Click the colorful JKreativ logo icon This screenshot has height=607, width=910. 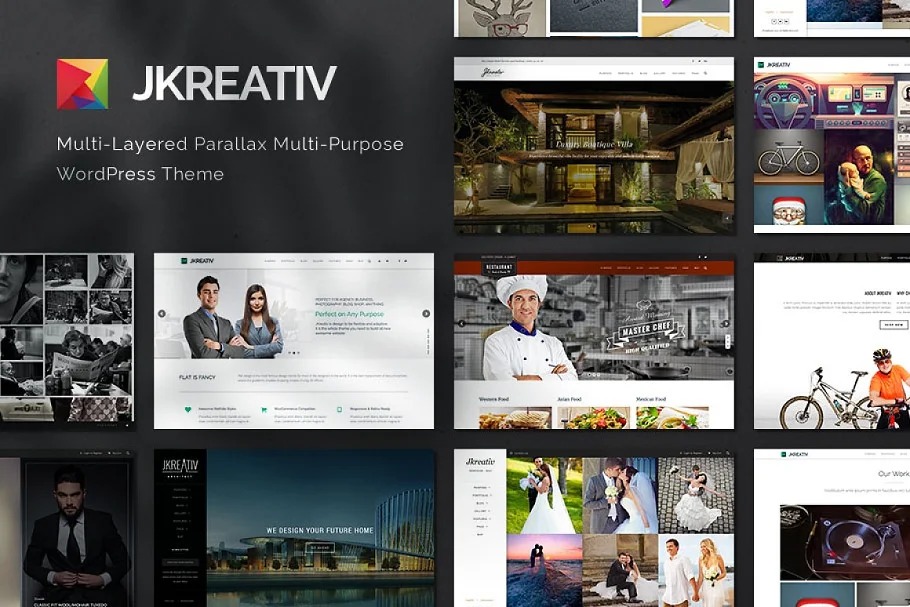82,84
